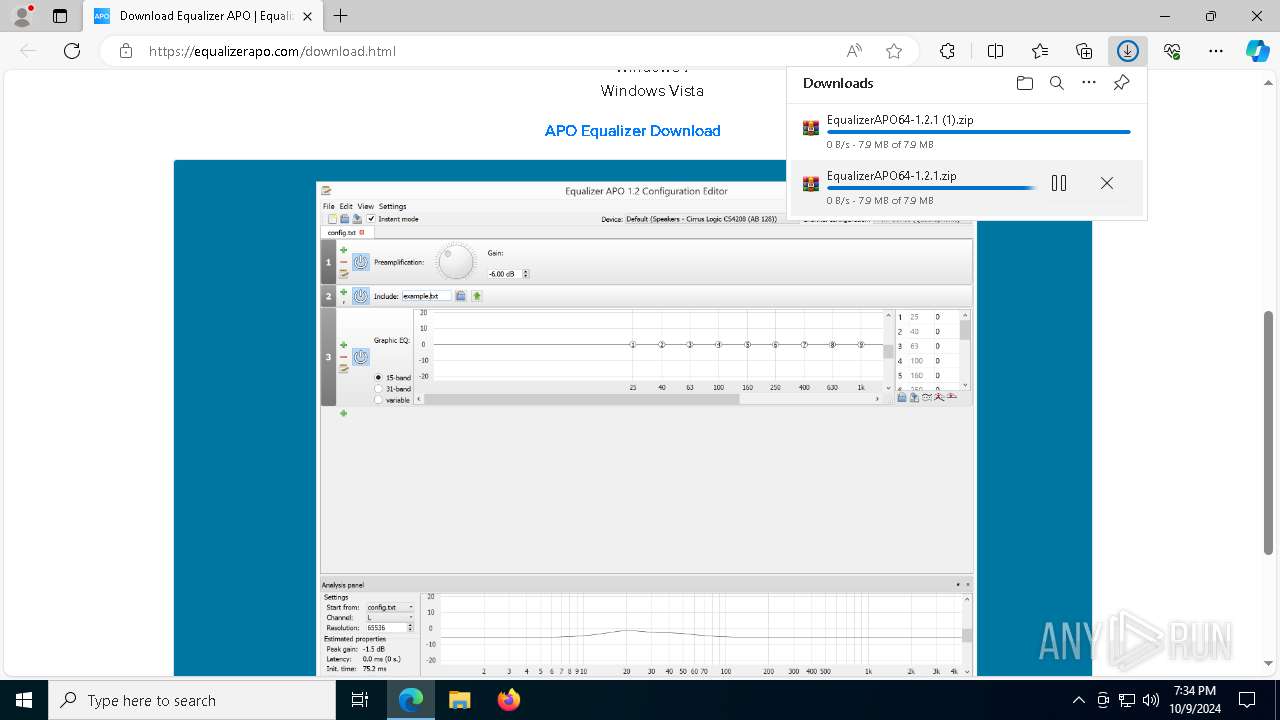The image size is (1280, 720).
Task: View site information lock icon
Action: (x=125, y=51)
